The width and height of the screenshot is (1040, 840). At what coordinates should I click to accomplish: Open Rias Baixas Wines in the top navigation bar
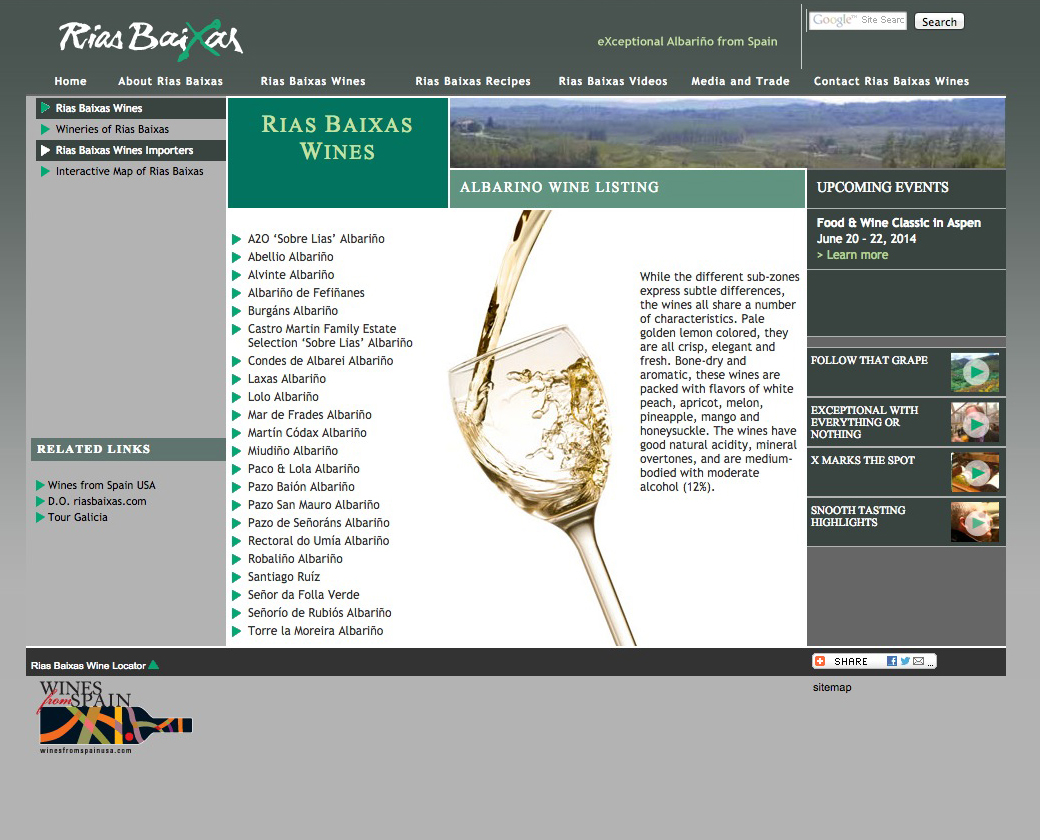pos(313,81)
